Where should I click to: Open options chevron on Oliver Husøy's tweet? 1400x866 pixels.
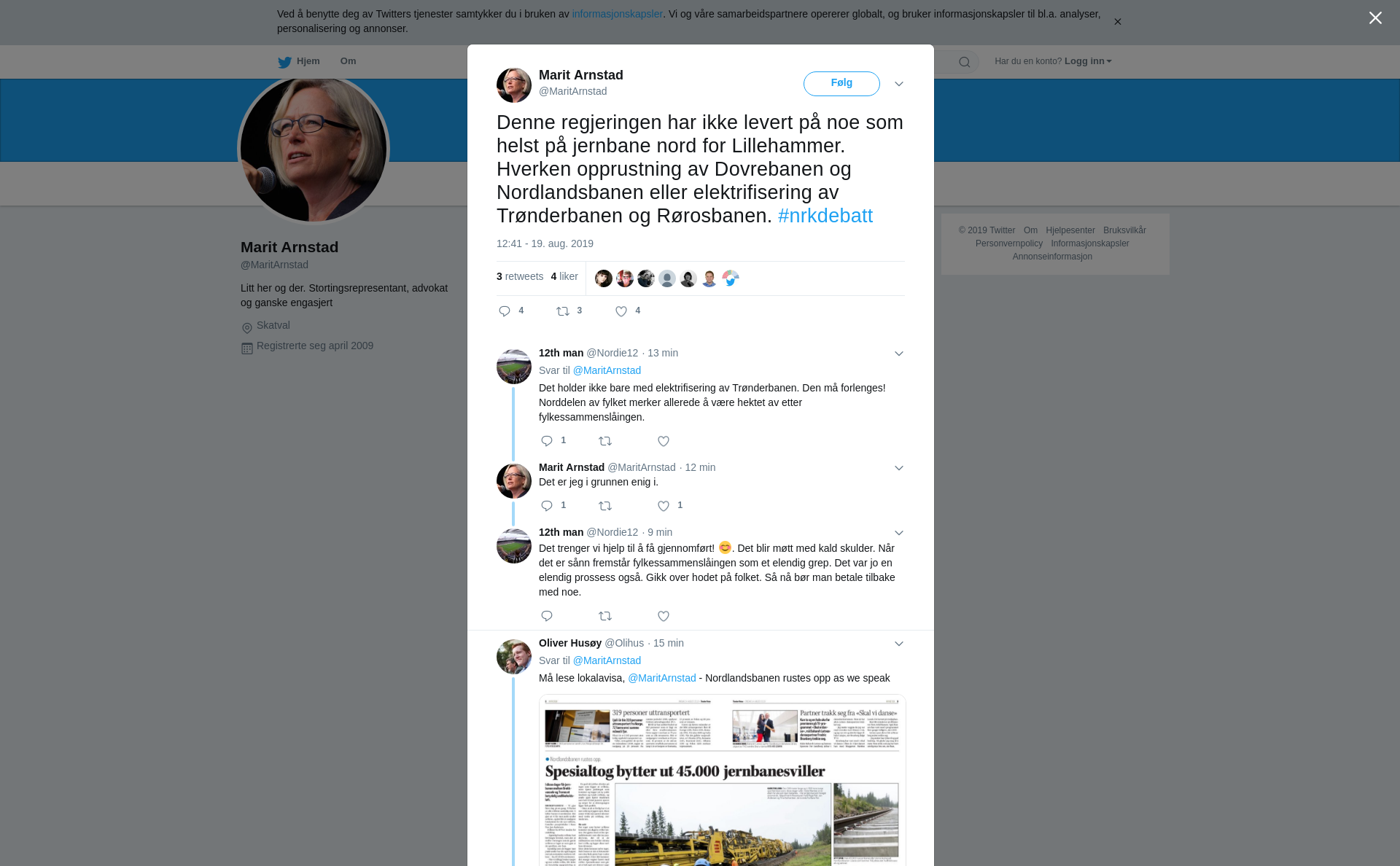coord(899,644)
